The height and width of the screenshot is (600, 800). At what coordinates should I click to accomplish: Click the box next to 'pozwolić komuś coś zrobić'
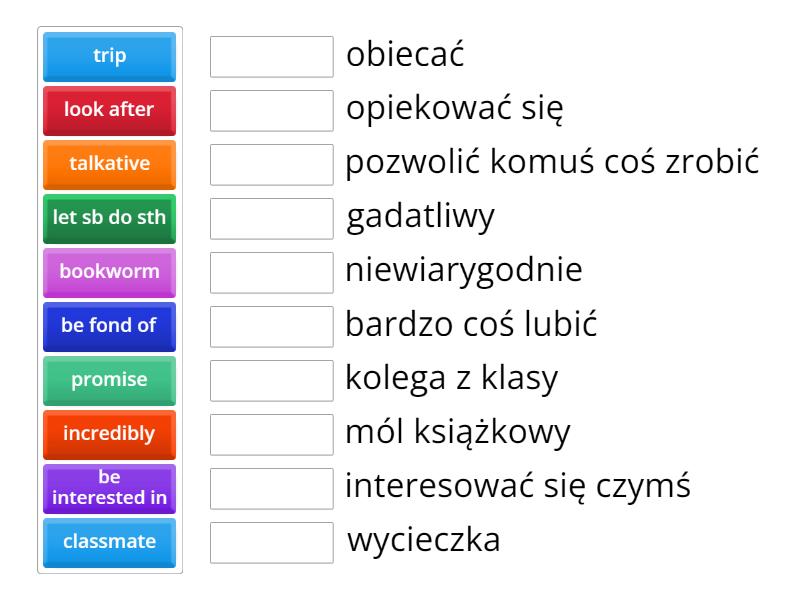(272, 165)
